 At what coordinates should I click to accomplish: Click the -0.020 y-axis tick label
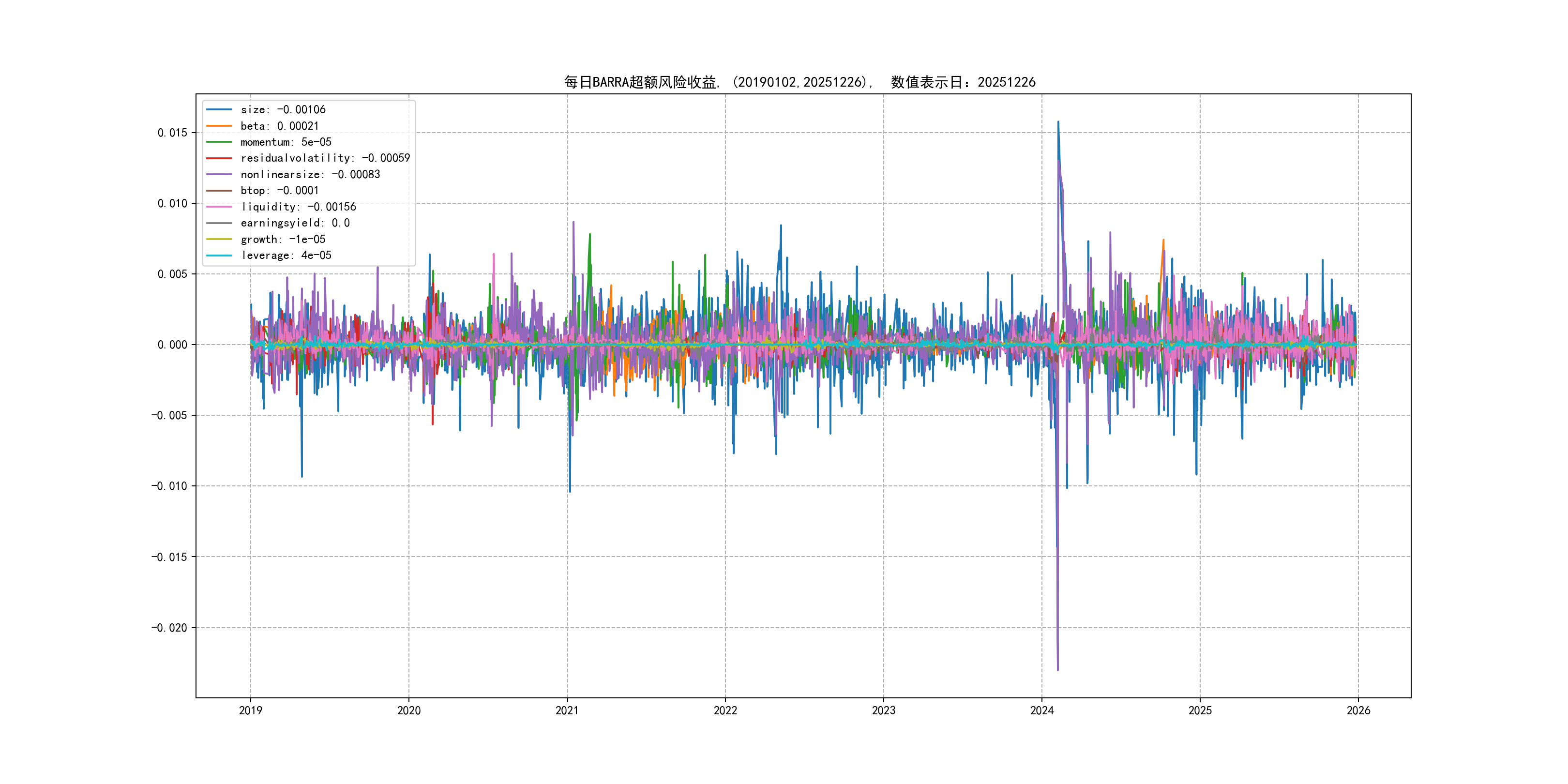coord(169,628)
